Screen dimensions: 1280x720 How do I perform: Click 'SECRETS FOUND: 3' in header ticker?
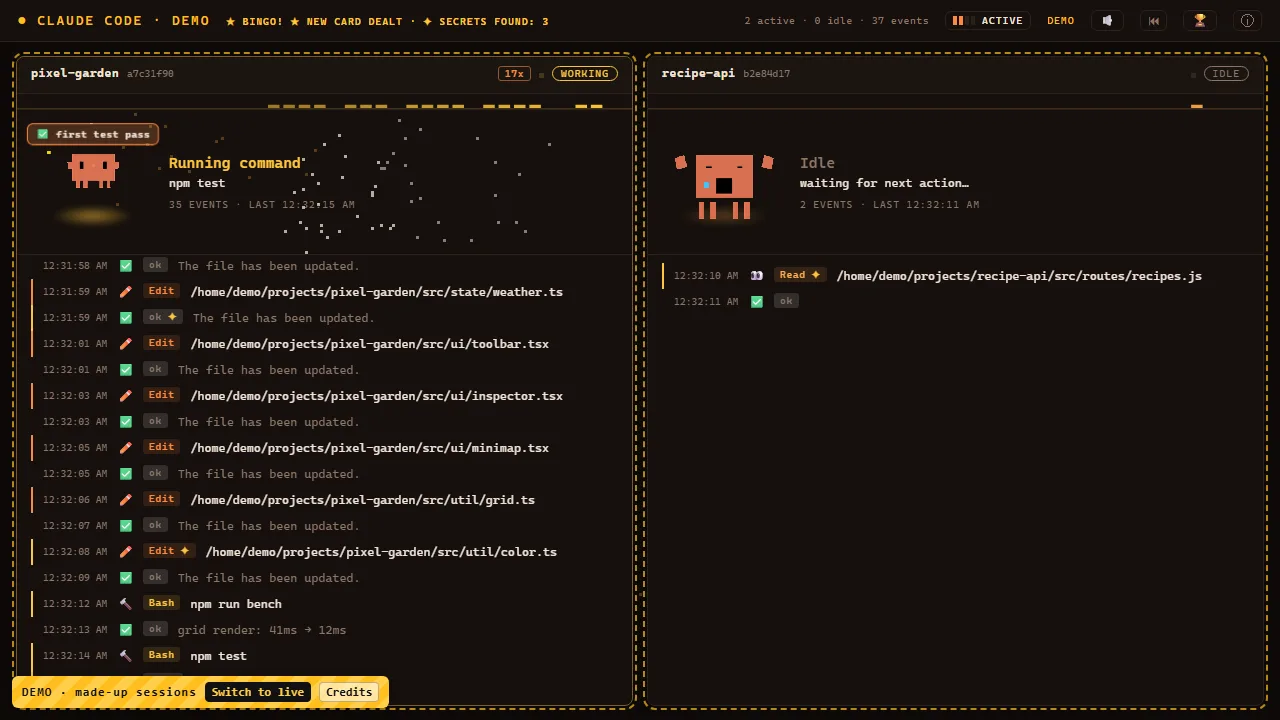(x=494, y=21)
